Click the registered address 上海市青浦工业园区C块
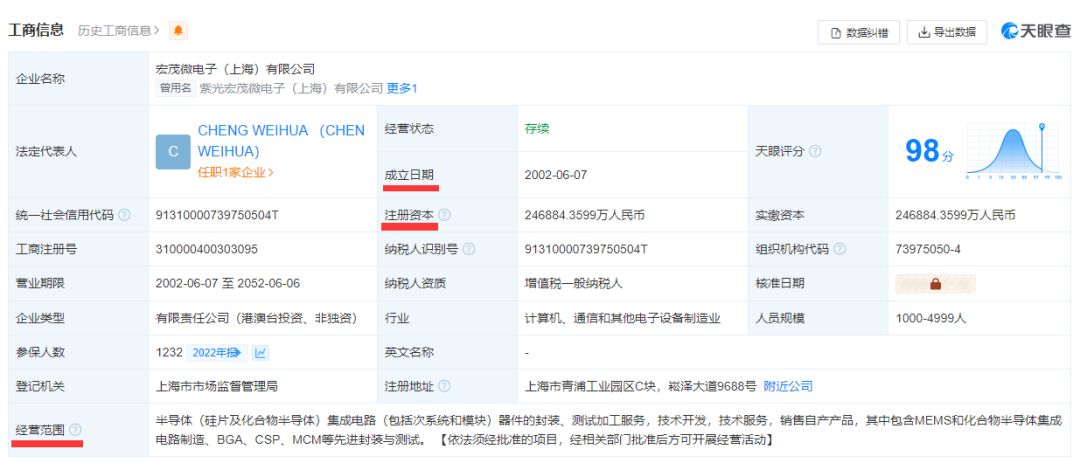Image resolution: width=1080 pixels, height=470 pixels. [x=641, y=386]
